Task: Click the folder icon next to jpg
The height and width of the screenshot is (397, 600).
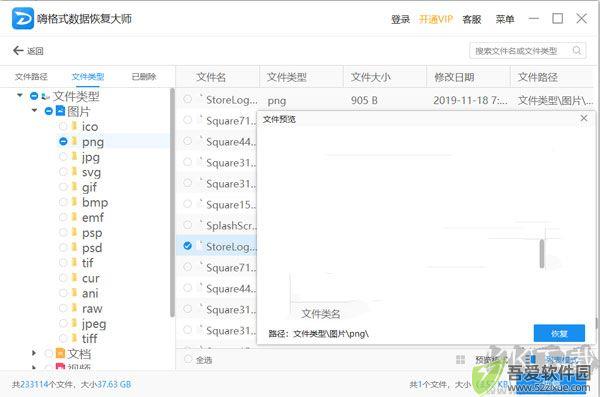Action: point(74,156)
